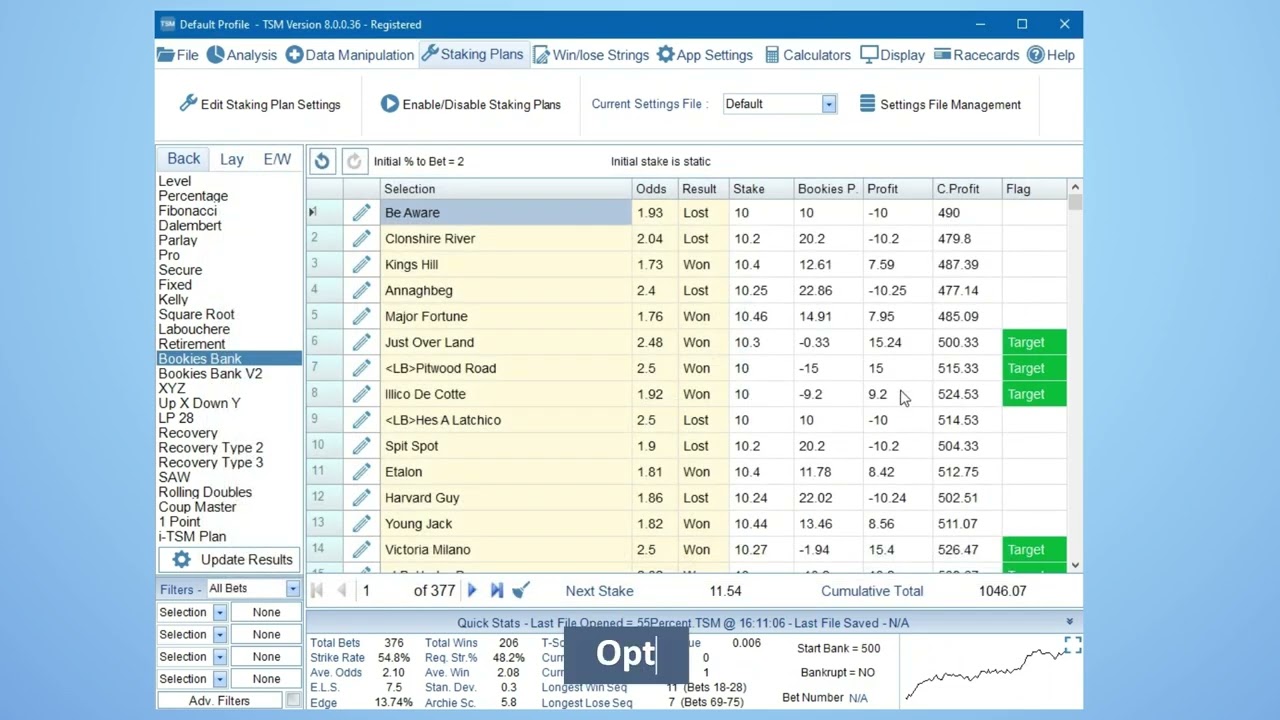Tick the Adv. Filters checkbox

(x=293, y=701)
